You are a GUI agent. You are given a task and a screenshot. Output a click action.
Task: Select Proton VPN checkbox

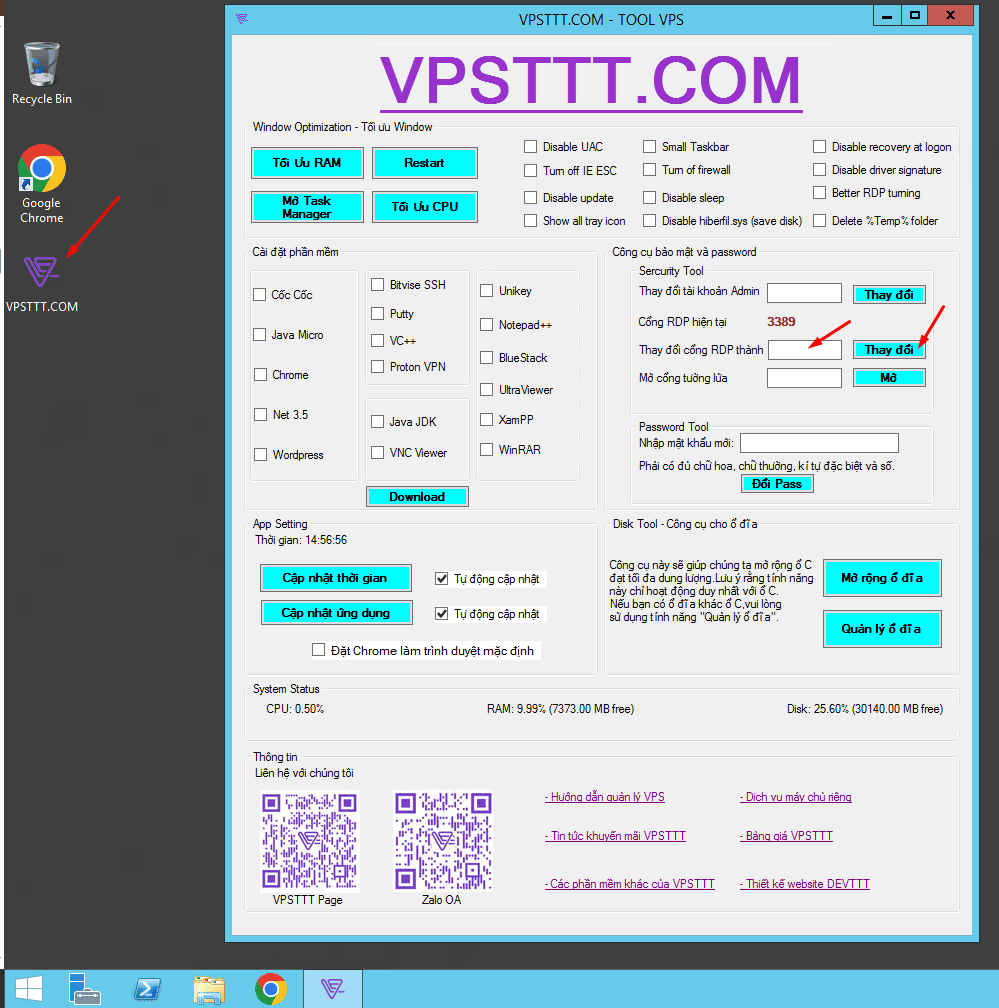point(378,366)
